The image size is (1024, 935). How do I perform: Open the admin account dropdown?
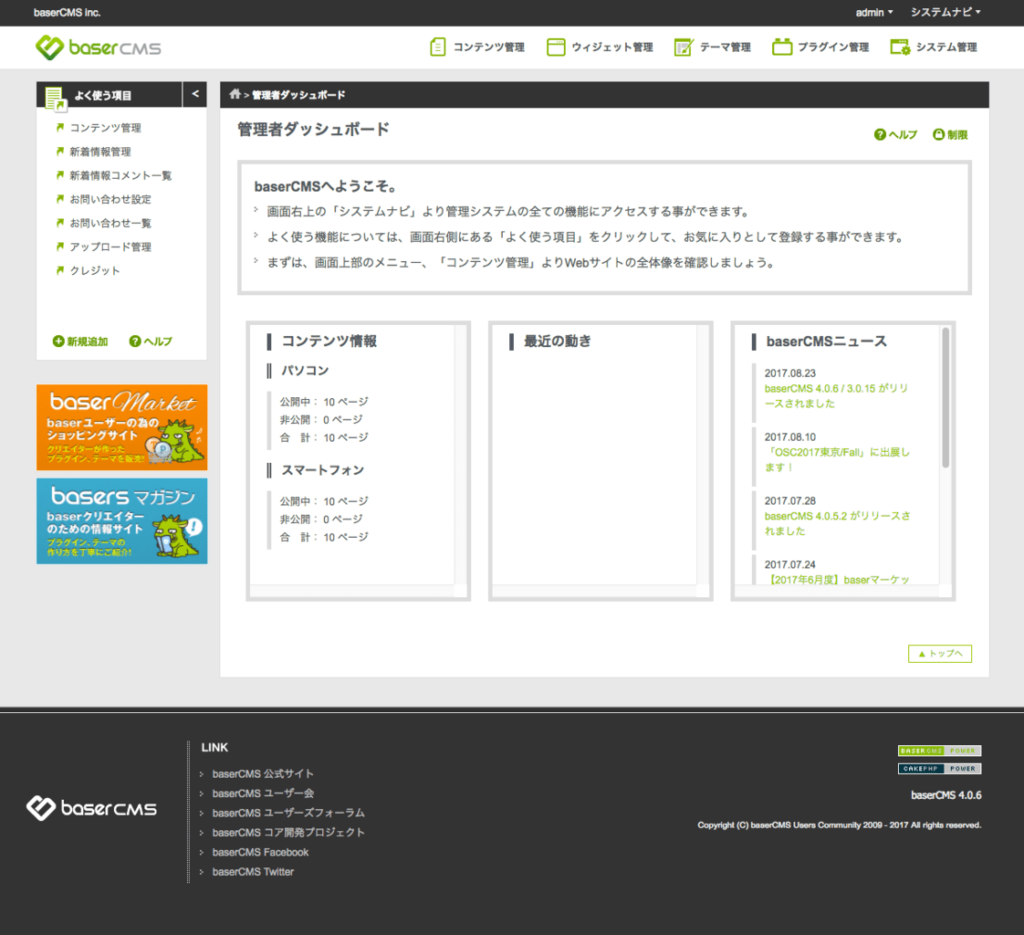coord(868,12)
